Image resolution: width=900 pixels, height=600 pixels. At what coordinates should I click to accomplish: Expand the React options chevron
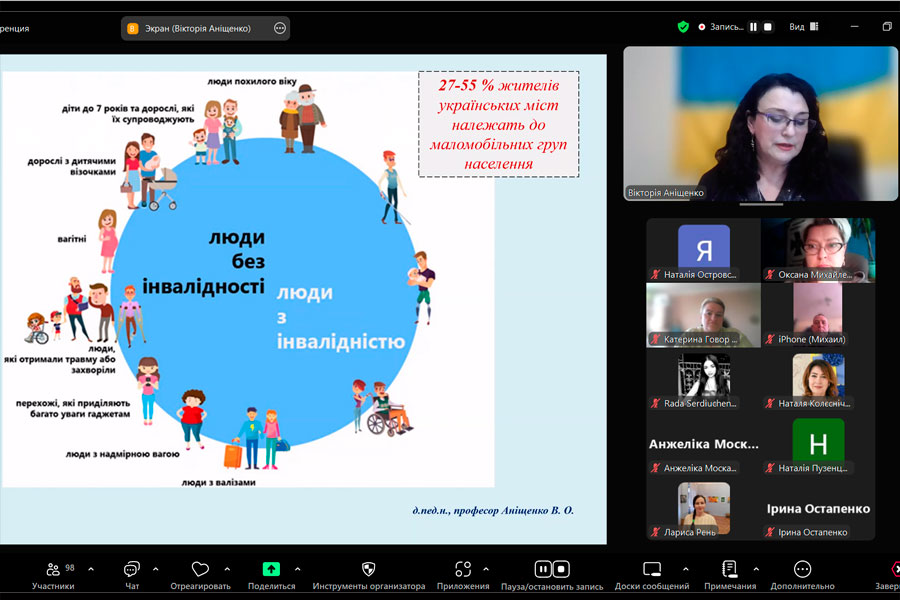(x=227, y=569)
